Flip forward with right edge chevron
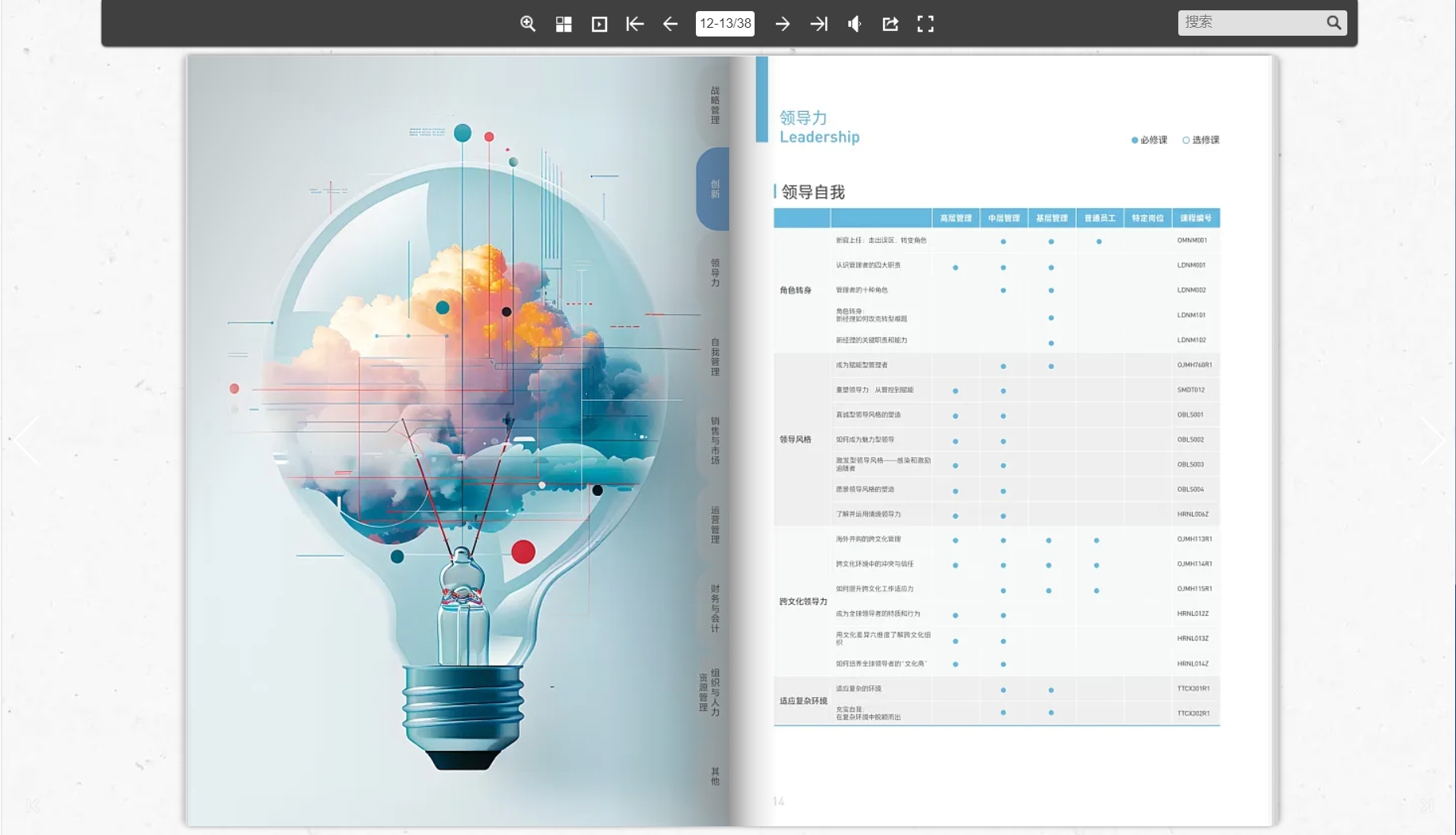Screen dimensions: 1456x835 coord(1432,440)
